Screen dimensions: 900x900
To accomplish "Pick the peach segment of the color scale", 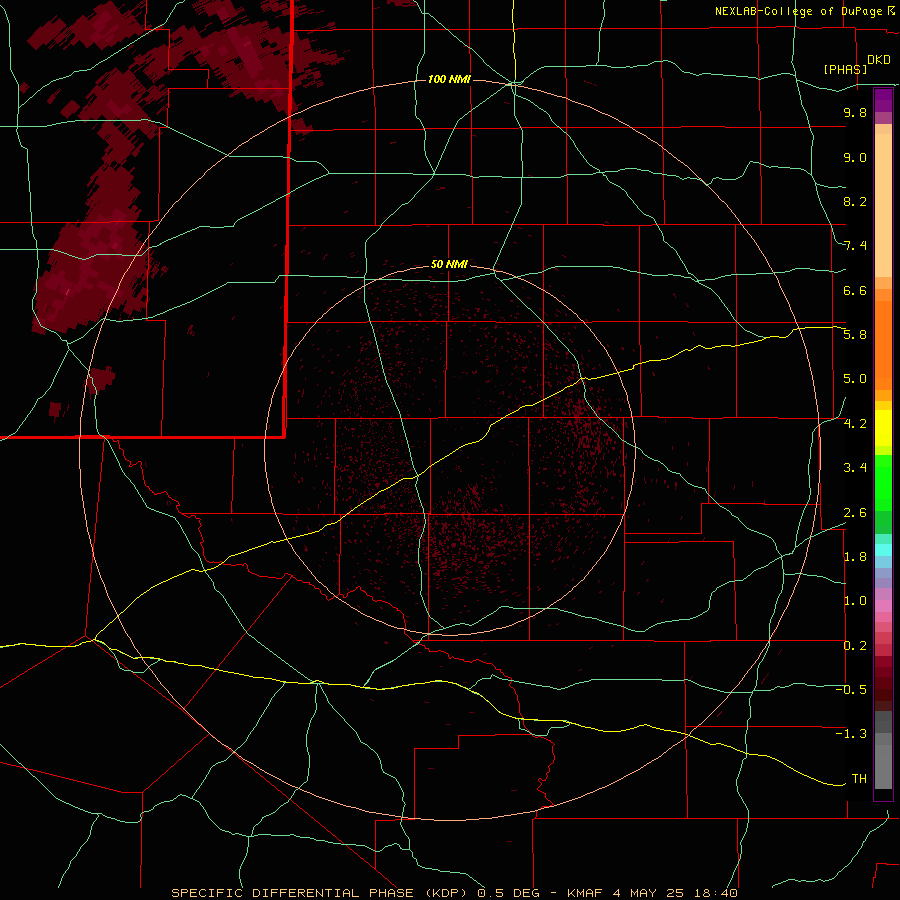I will [883, 205].
